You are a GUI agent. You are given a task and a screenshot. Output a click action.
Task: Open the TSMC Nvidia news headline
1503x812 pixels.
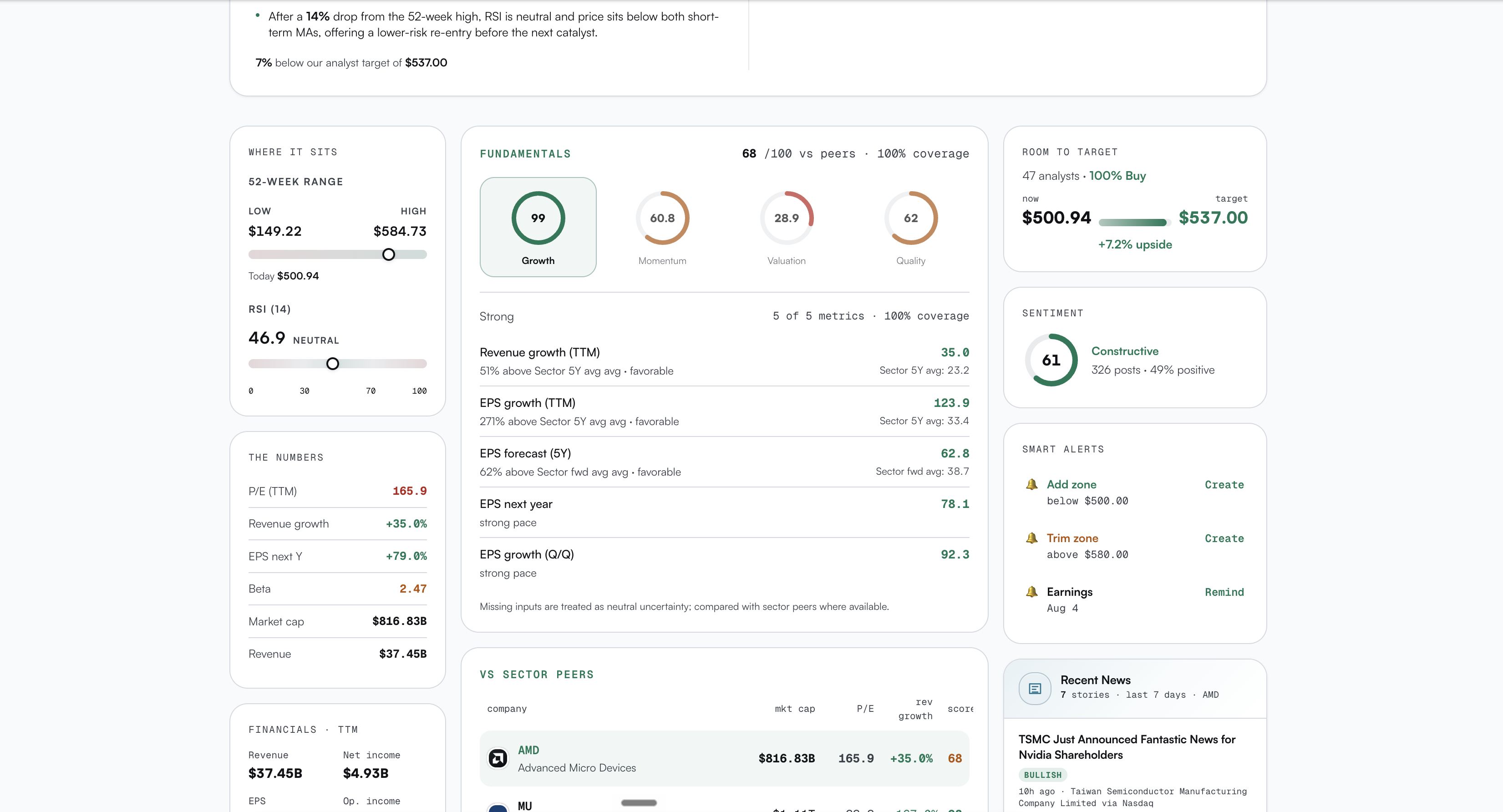point(1127,746)
